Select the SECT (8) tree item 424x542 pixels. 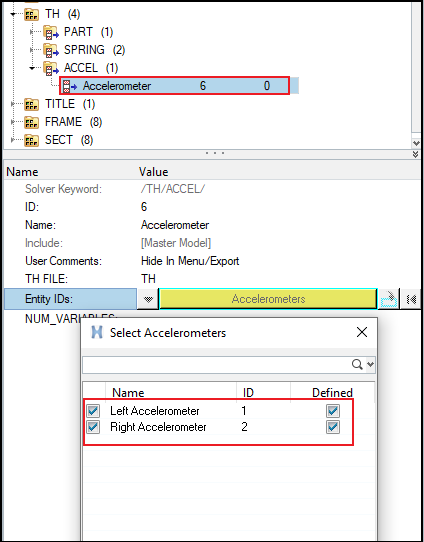click(x=69, y=140)
